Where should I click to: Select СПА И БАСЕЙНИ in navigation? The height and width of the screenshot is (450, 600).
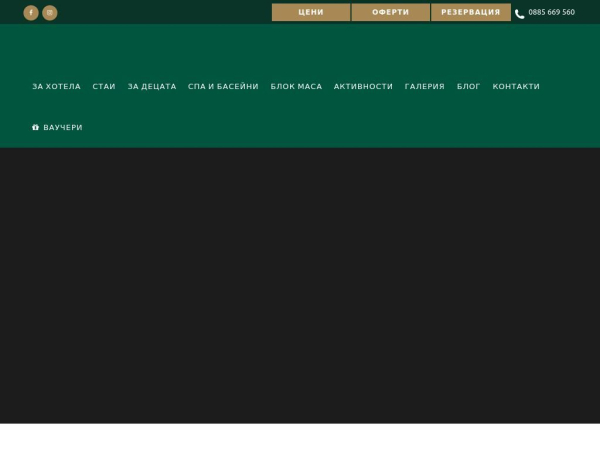223,86
